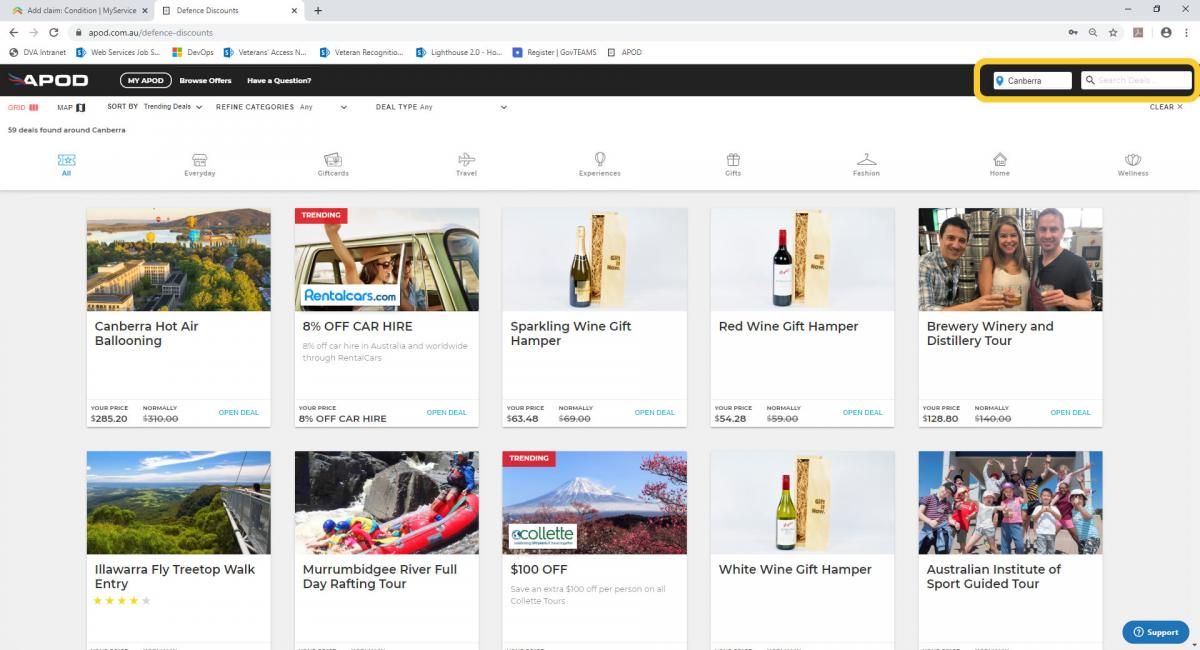
Task: Click MY APOD button
Action: pos(146,80)
